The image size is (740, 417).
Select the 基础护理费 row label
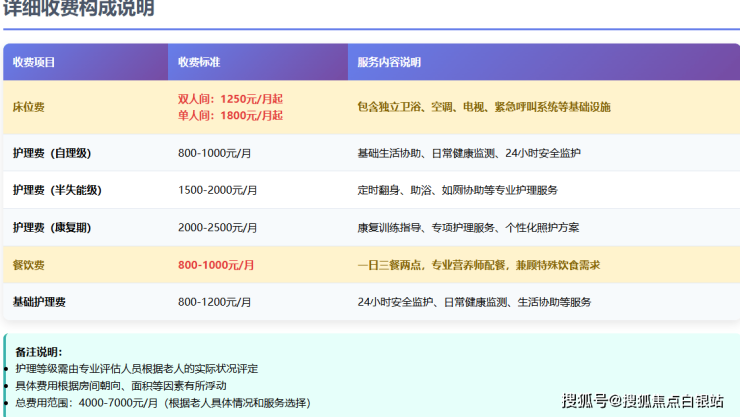(x=40, y=302)
